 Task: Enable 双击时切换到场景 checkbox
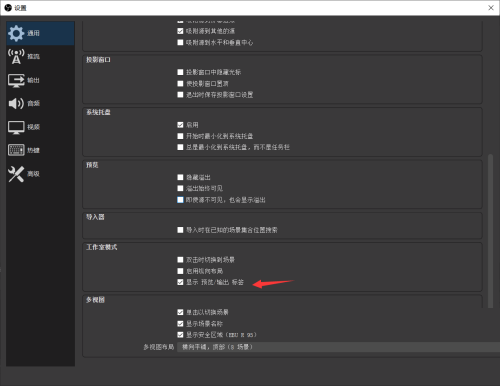point(180,259)
